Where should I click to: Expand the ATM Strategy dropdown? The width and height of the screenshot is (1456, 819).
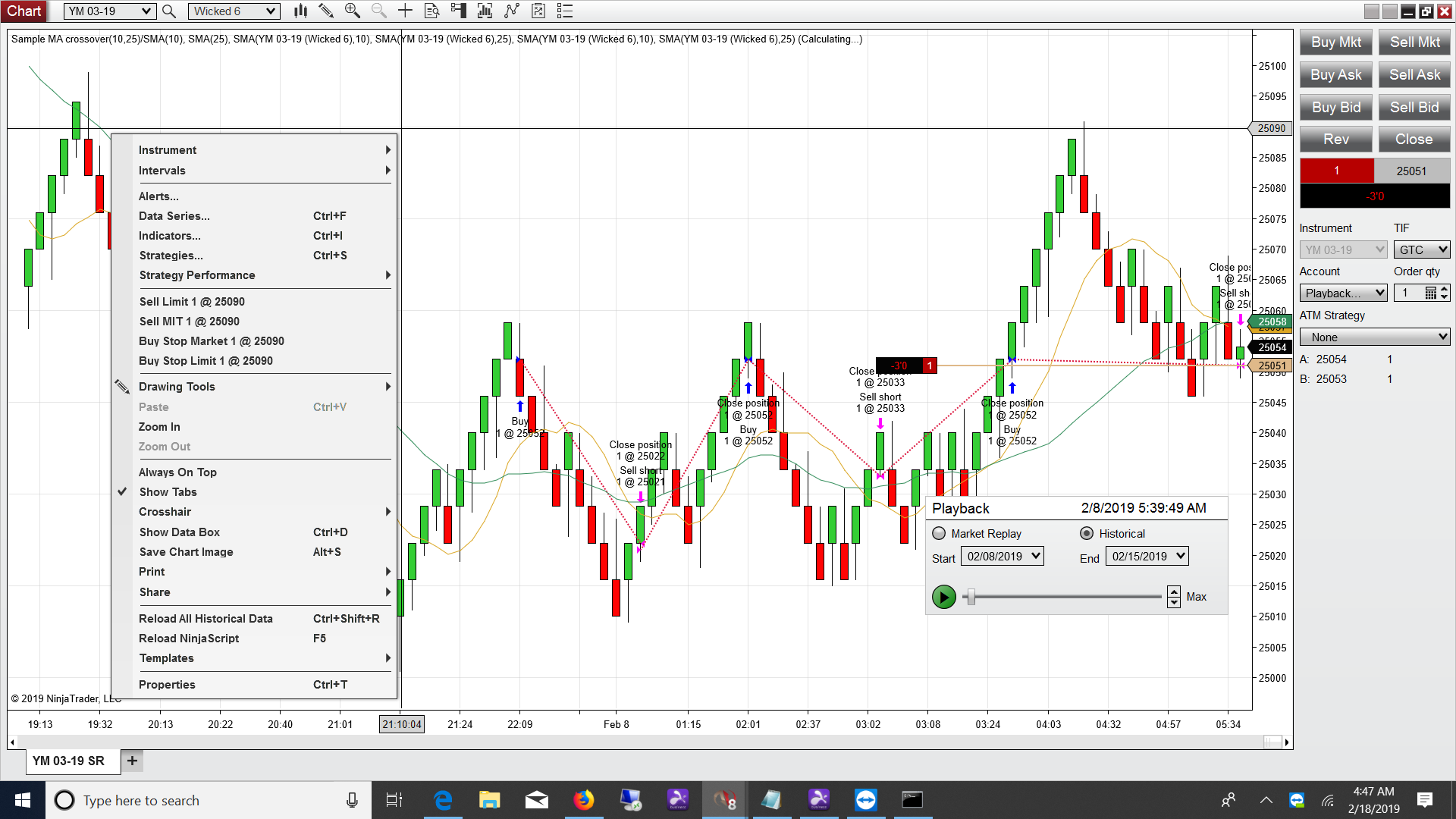[x=1374, y=337]
